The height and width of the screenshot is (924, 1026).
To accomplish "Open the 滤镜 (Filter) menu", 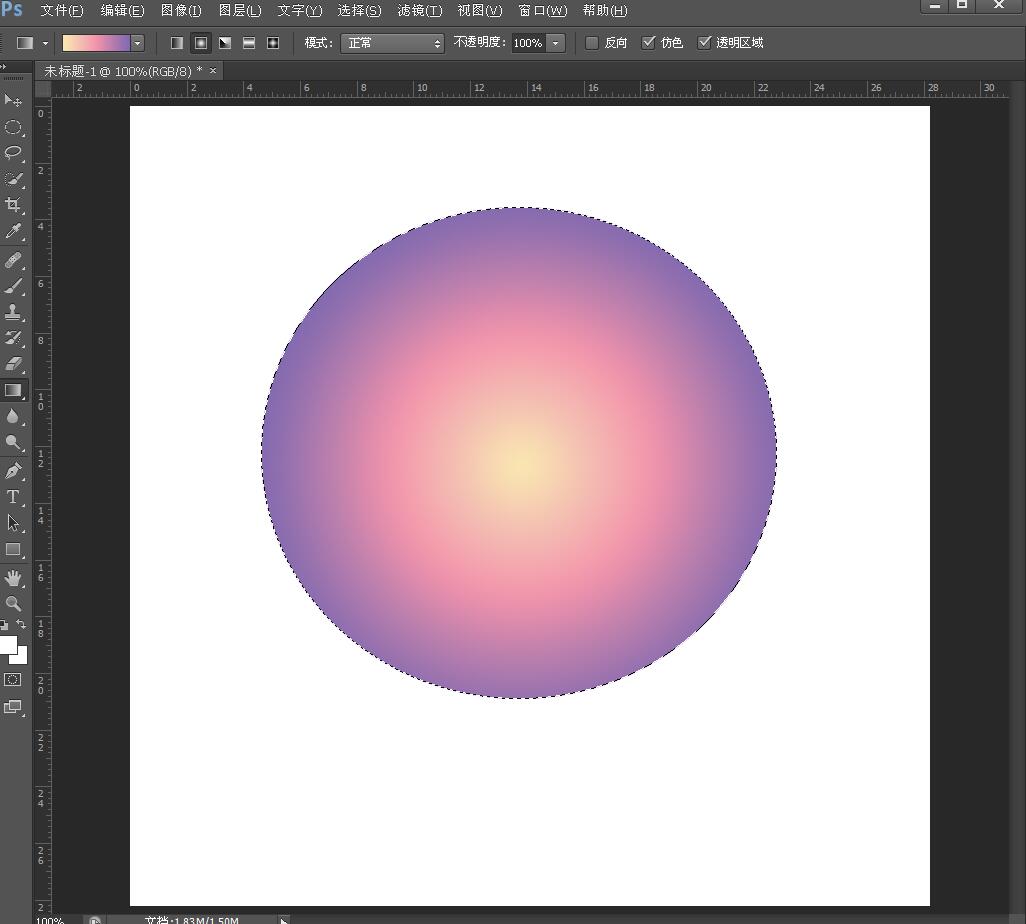I will click(x=419, y=10).
